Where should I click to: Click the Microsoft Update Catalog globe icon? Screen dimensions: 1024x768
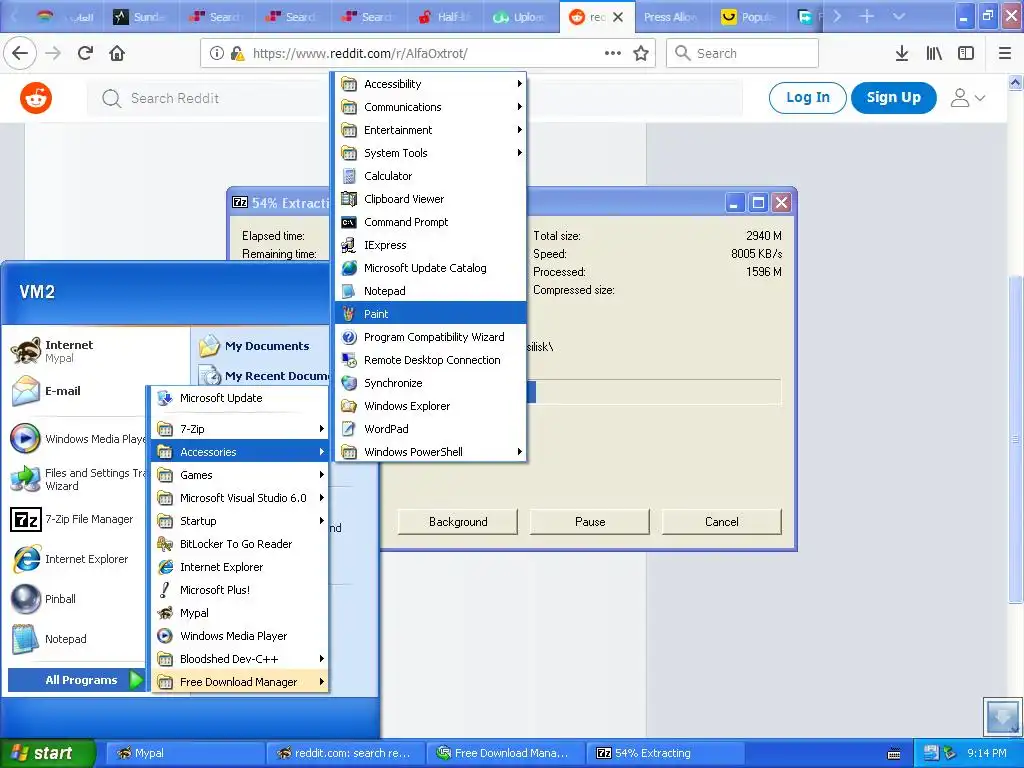(349, 268)
